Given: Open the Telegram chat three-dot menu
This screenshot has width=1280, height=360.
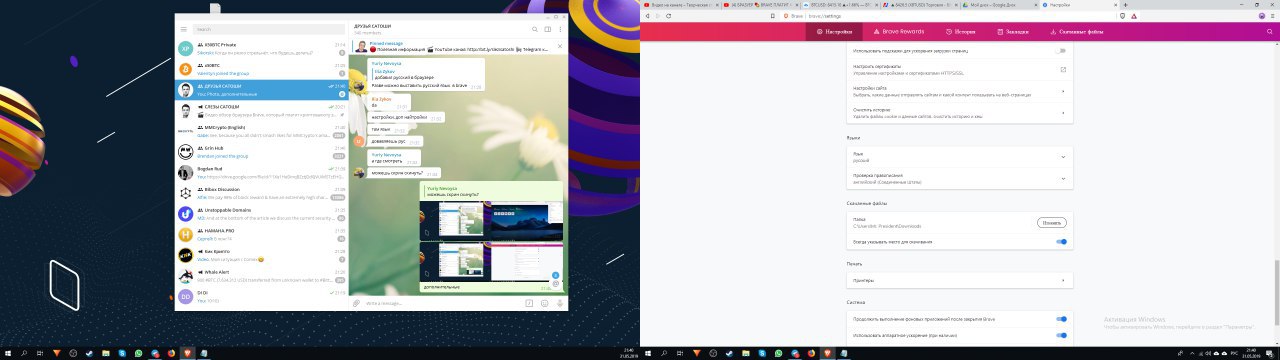Looking at the screenshot, I should (560, 30).
